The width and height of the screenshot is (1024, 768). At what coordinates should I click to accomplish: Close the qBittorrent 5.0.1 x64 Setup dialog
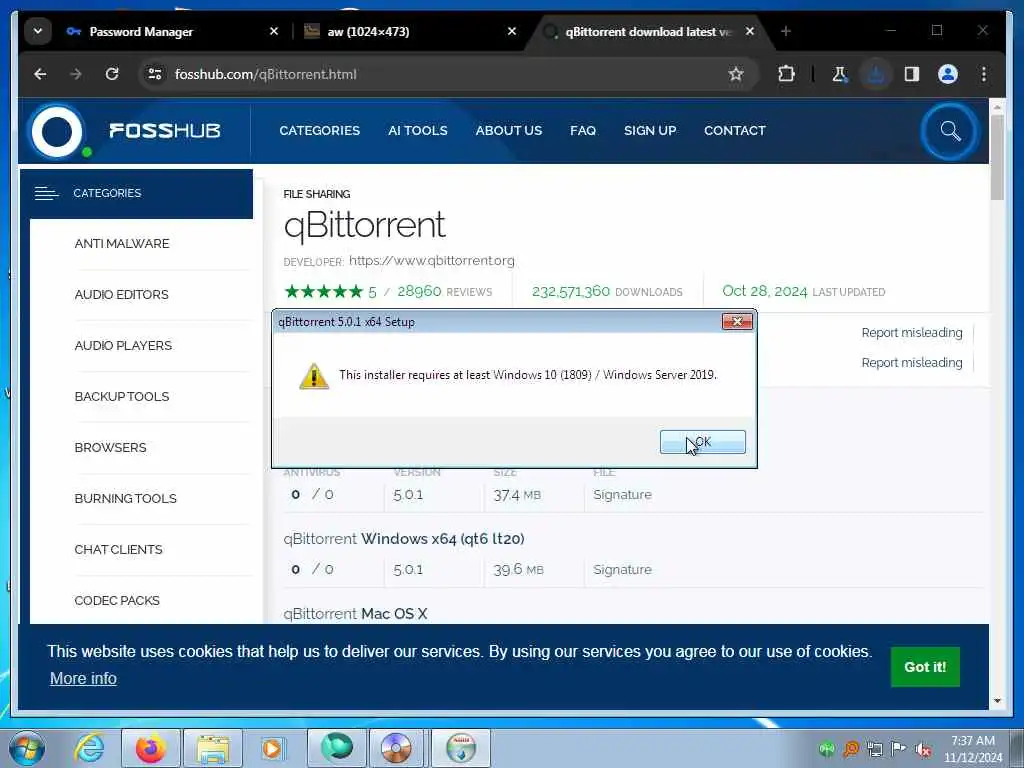pyautogui.click(x=737, y=321)
